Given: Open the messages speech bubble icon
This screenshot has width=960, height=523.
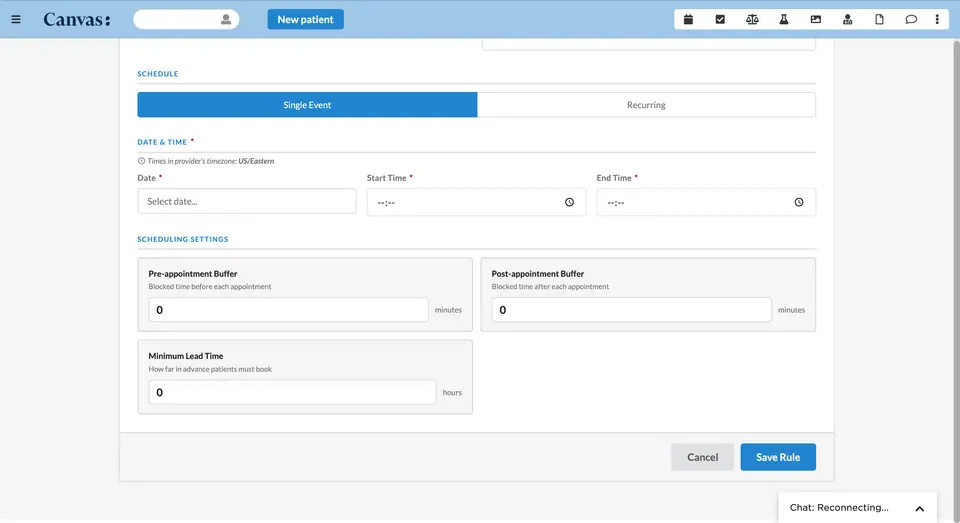Looking at the screenshot, I should point(911,20).
